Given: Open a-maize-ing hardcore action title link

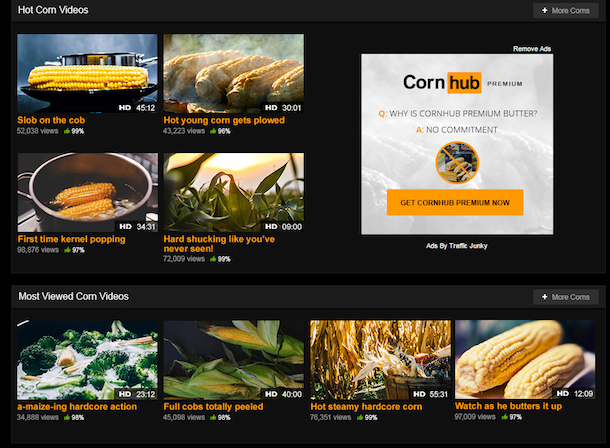Looking at the screenshot, I should [77, 406].
